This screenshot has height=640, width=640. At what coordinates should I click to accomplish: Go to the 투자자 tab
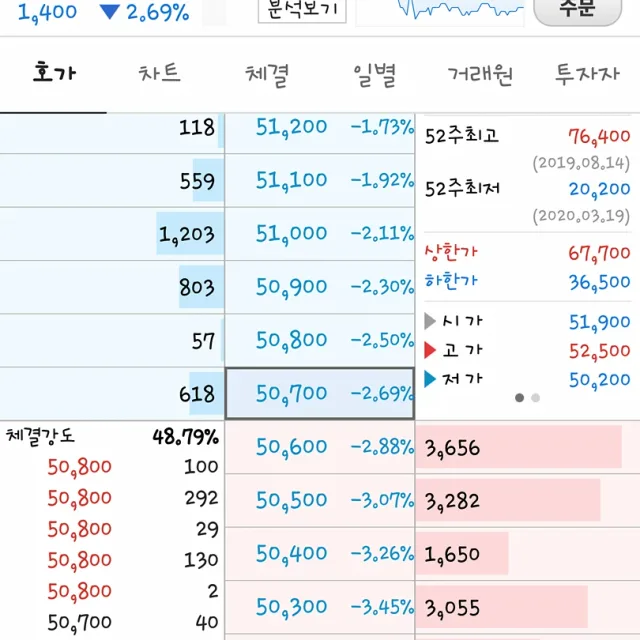(x=587, y=74)
